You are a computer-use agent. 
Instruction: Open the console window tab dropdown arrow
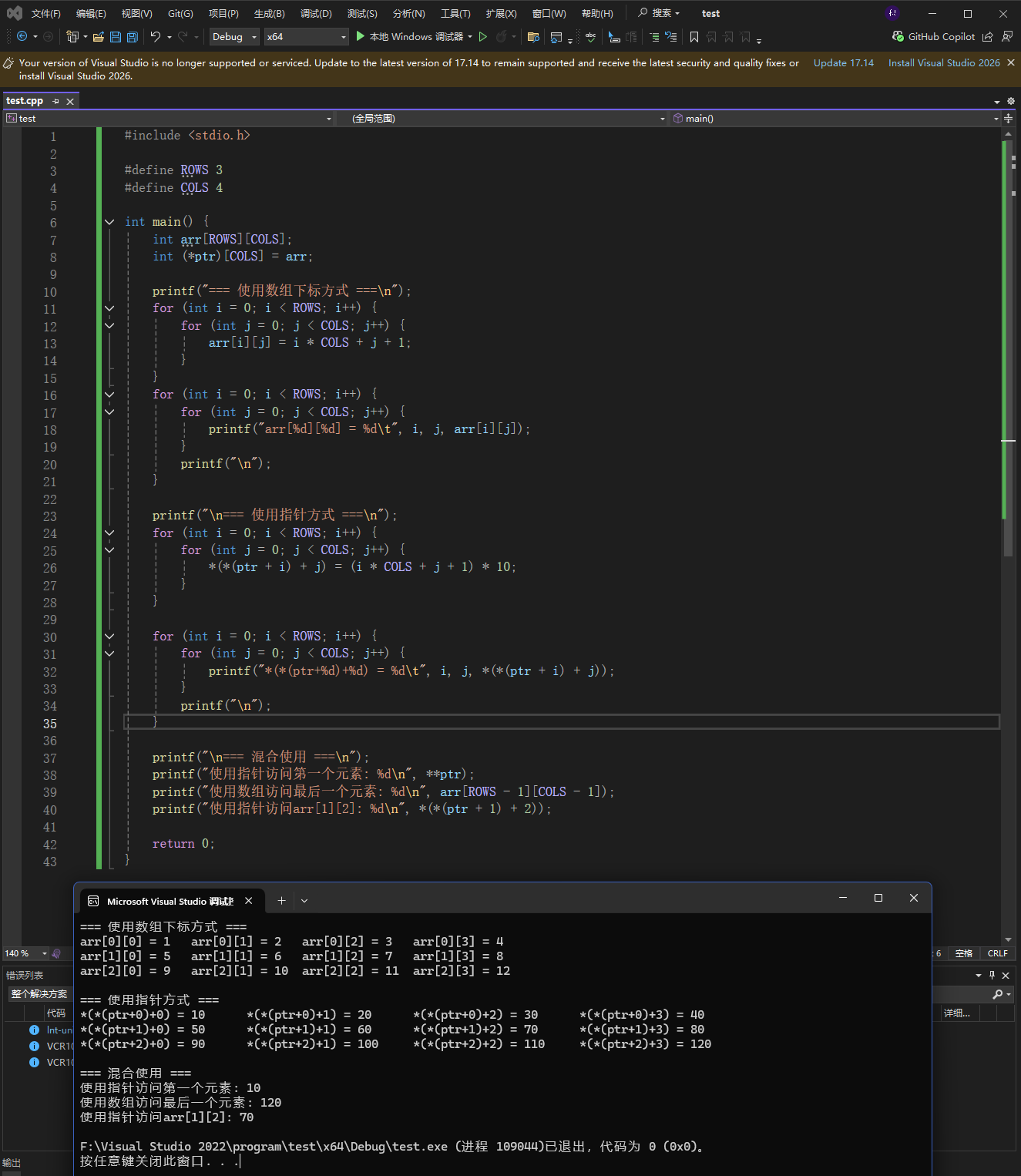point(304,900)
